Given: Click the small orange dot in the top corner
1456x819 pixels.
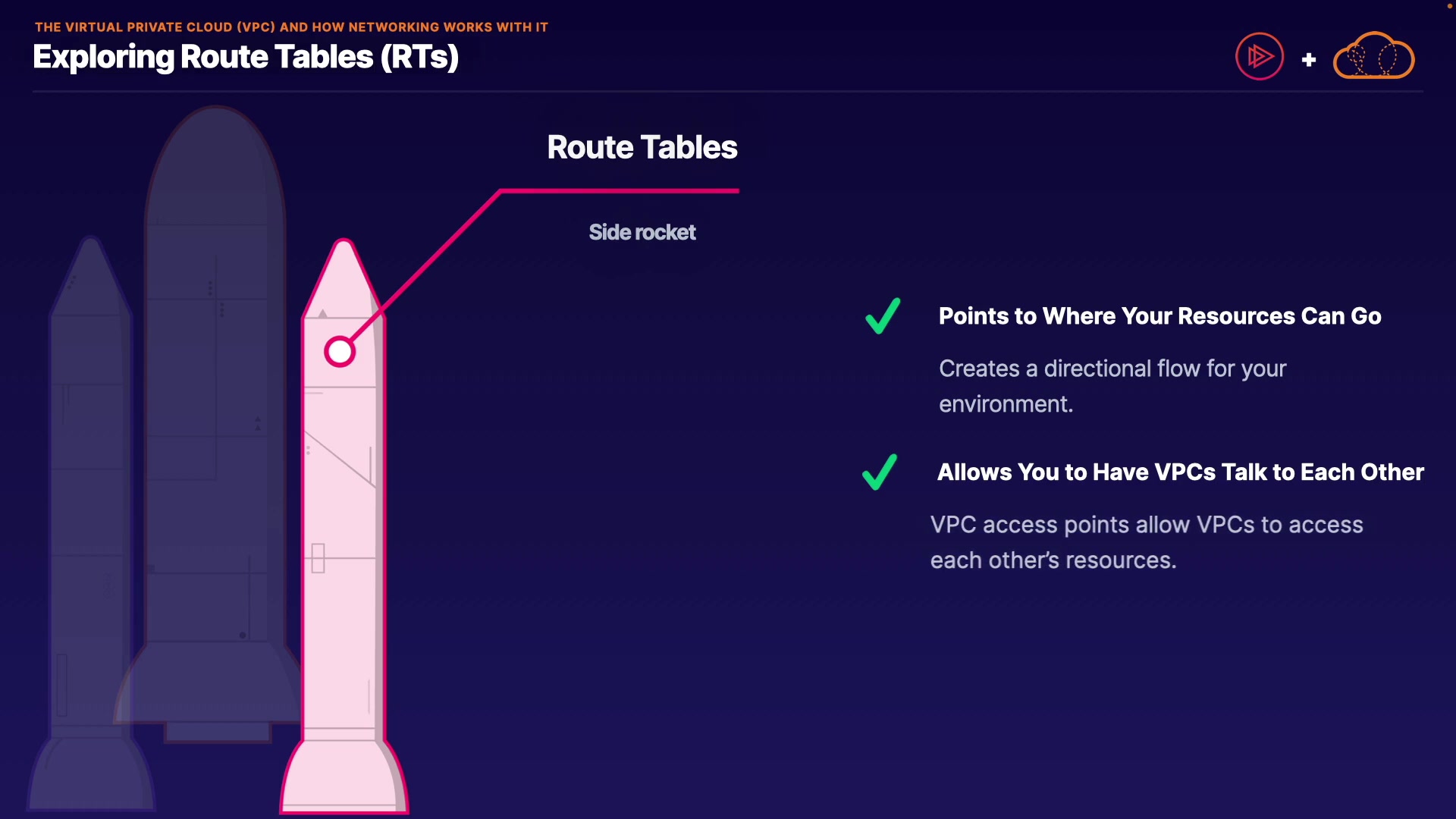Looking at the screenshot, I should coord(1449,6).
